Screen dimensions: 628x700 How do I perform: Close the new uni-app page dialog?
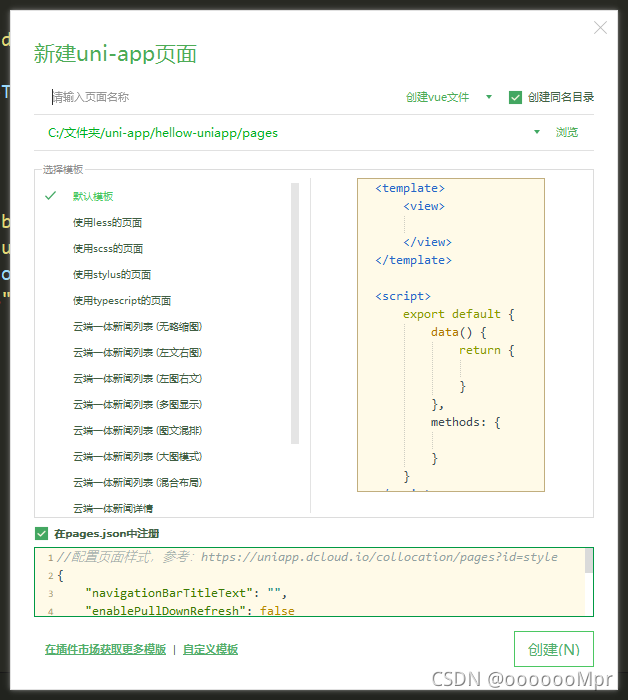(600, 28)
